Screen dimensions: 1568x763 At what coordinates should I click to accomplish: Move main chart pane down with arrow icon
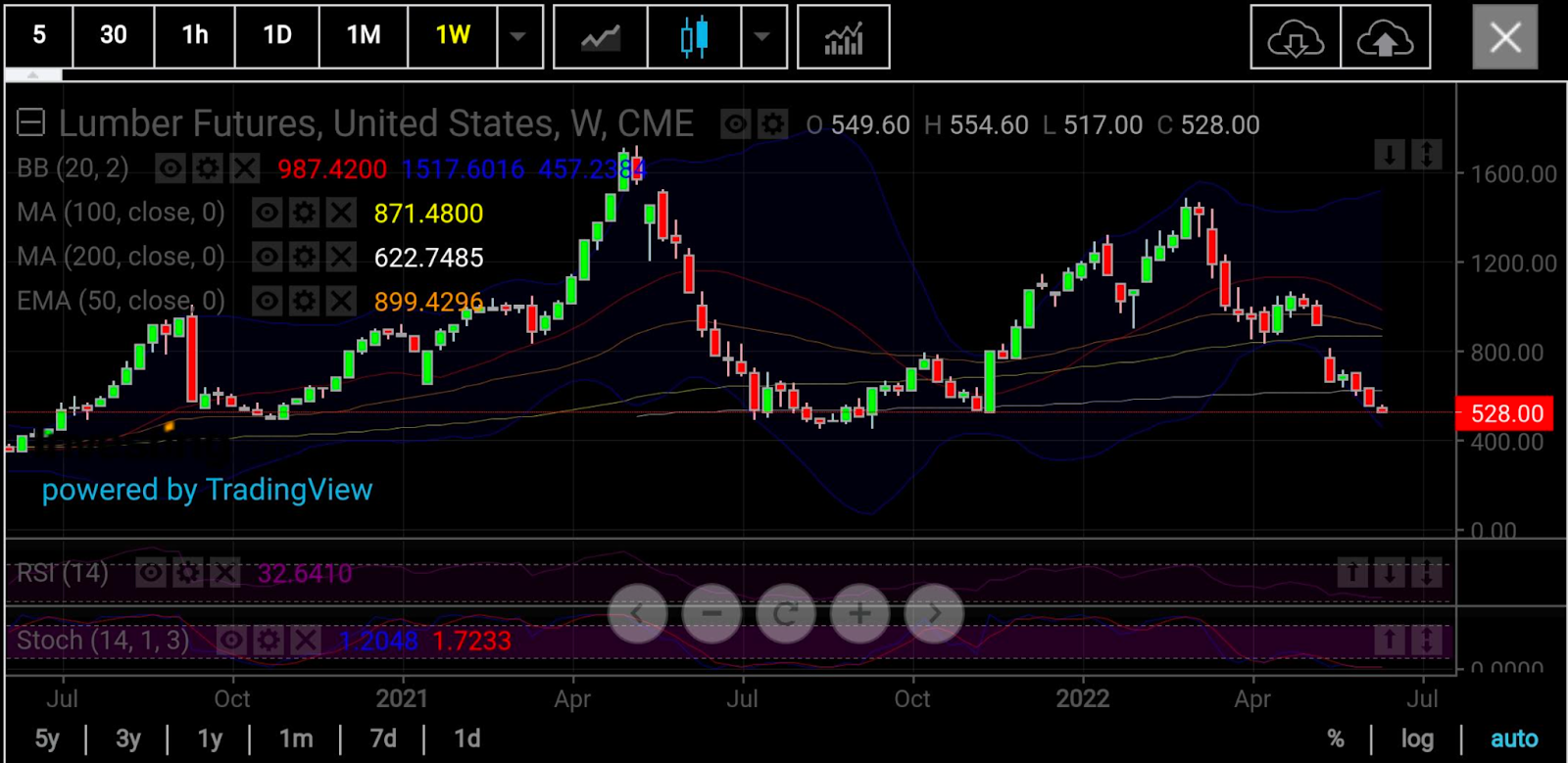click(x=1390, y=155)
